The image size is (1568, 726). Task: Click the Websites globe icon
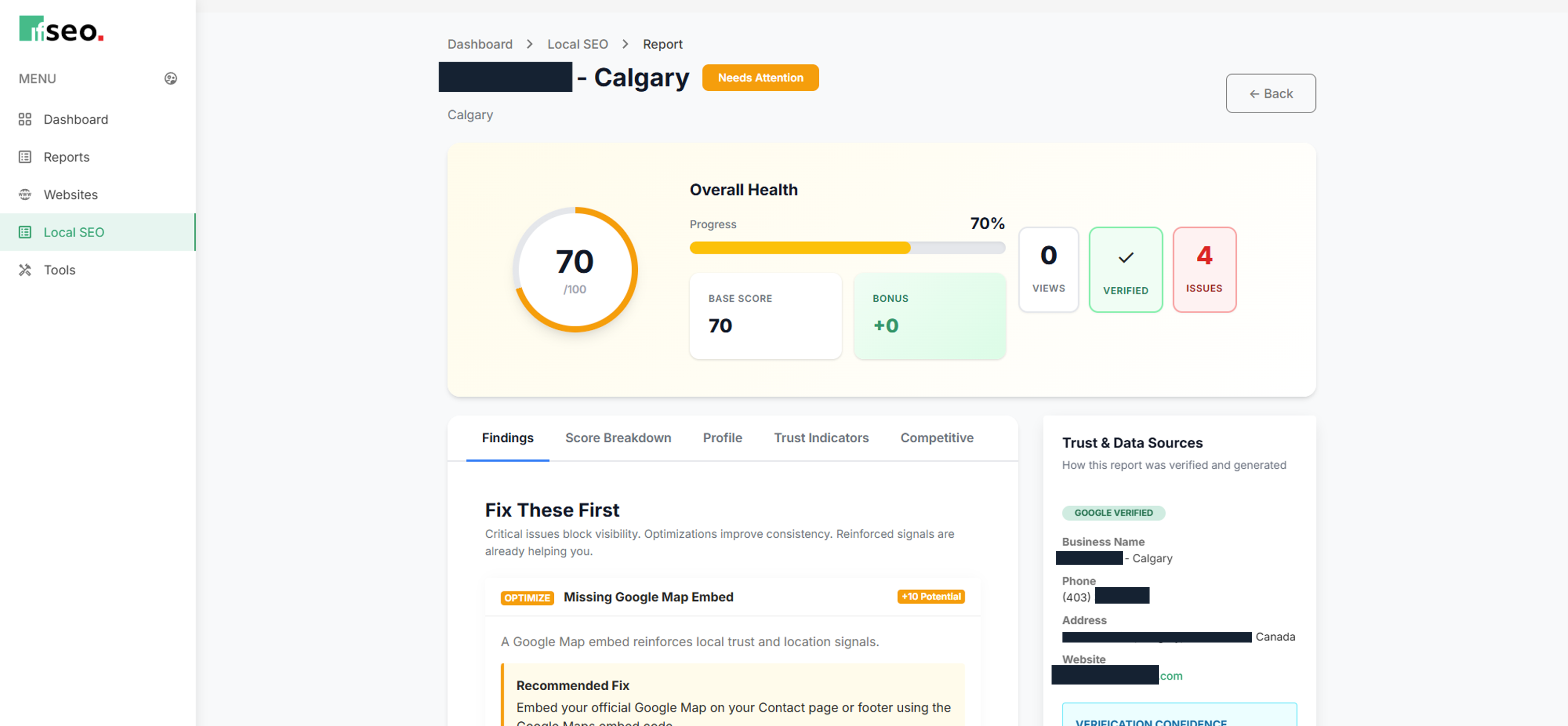click(25, 194)
